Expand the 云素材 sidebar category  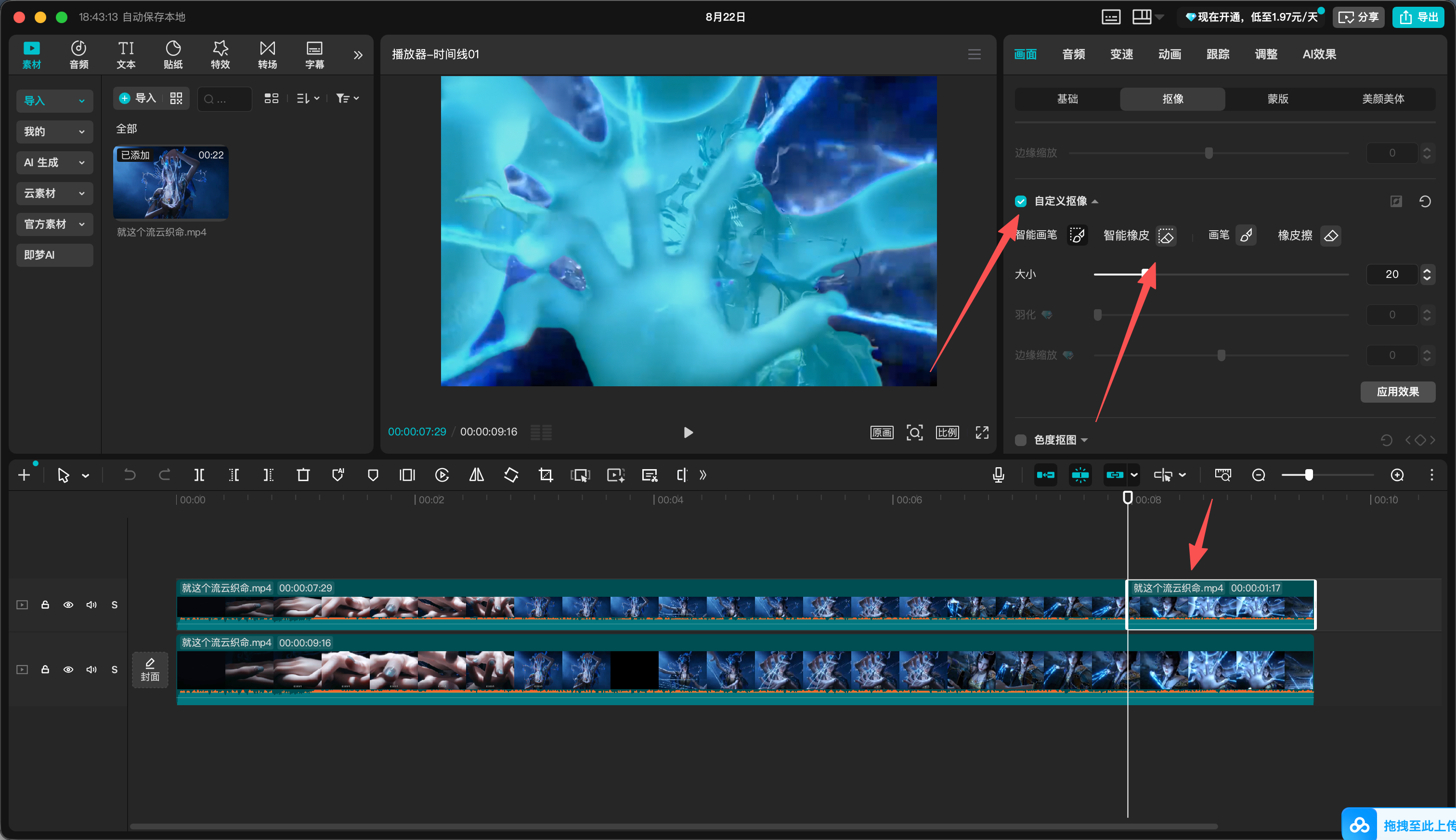tap(55, 193)
